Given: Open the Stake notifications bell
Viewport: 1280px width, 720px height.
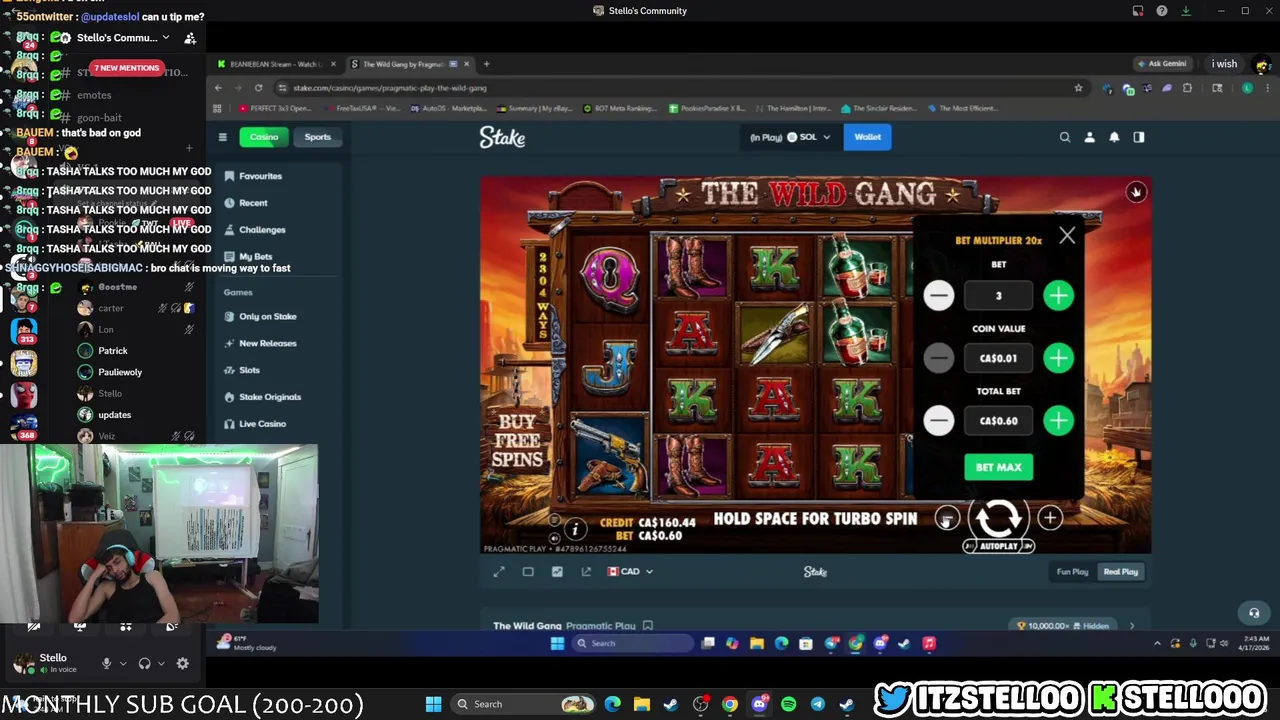Looking at the screenshot, I should click(1114, 137).
